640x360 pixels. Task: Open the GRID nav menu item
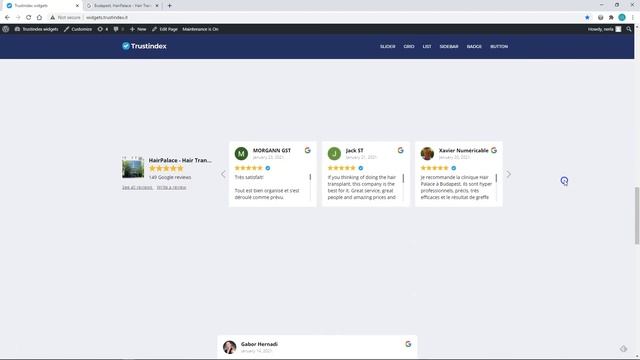(409, 47)
